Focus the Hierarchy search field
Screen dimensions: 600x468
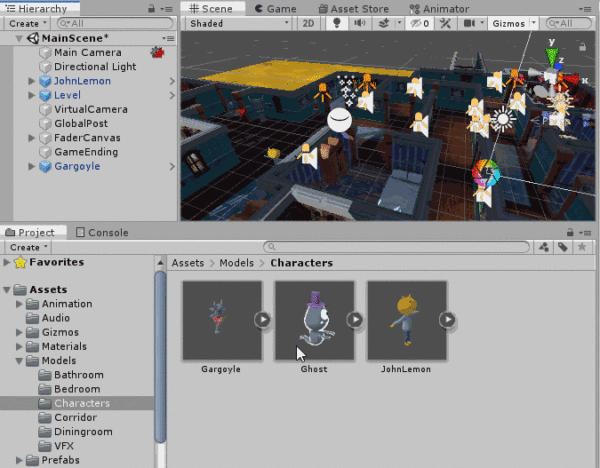115,23
